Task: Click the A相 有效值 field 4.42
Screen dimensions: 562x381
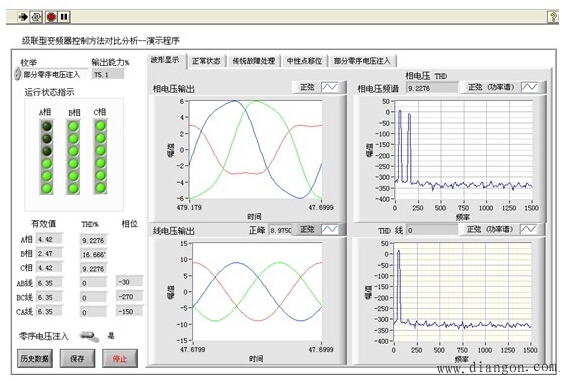Action: (49, 239)
